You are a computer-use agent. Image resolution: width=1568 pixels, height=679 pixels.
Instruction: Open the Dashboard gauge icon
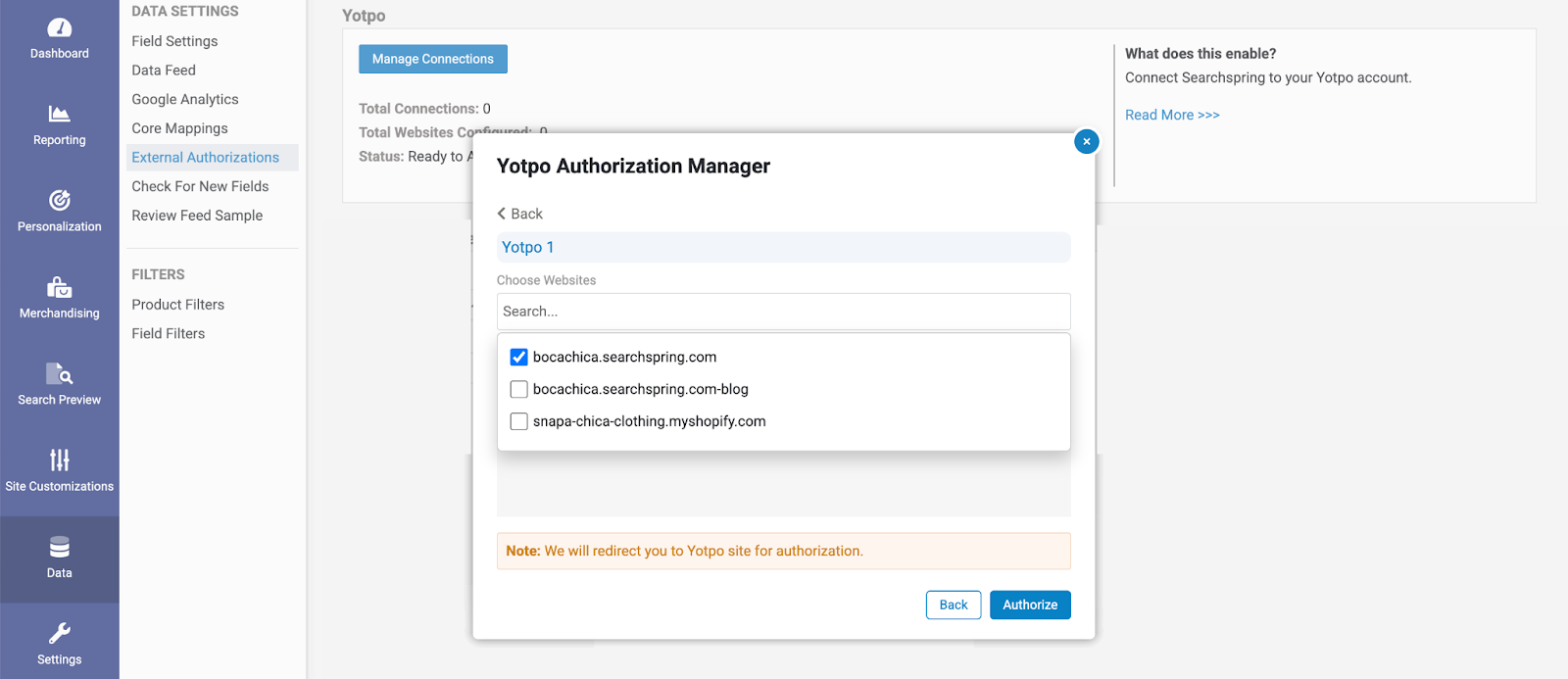(60, 27)
